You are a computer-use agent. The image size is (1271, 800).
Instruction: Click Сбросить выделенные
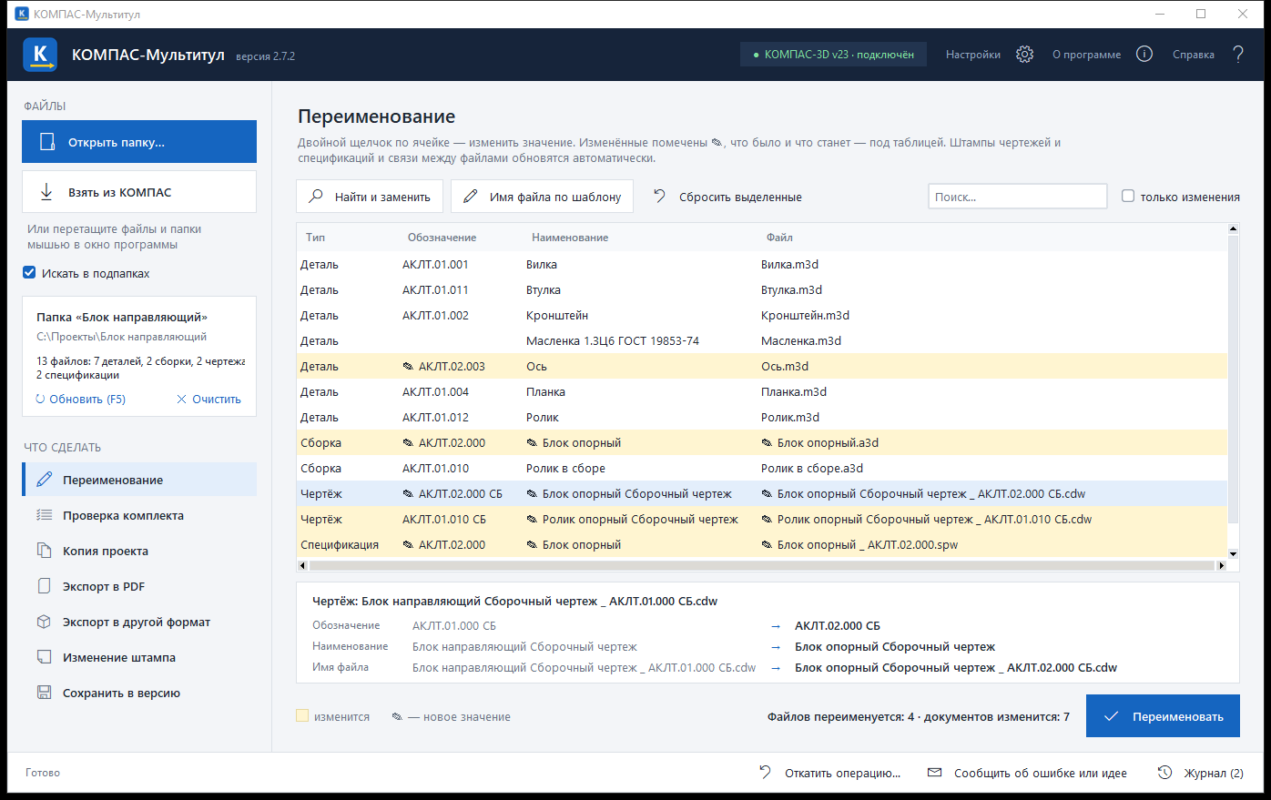[728, 197]
